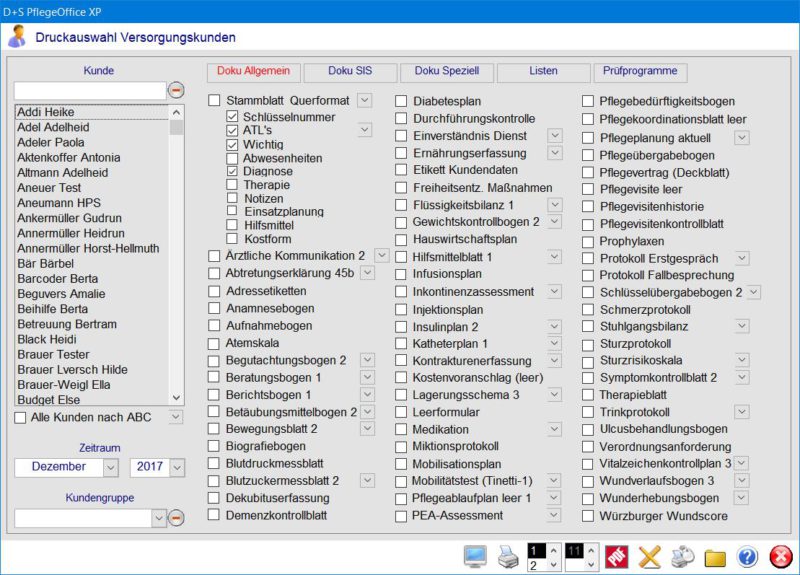Viewport: 800px width, 575px height.
Task: Open the Alle Kunden nach ABC dropdown
Action: pyautogui.click(x=176, y=417)
